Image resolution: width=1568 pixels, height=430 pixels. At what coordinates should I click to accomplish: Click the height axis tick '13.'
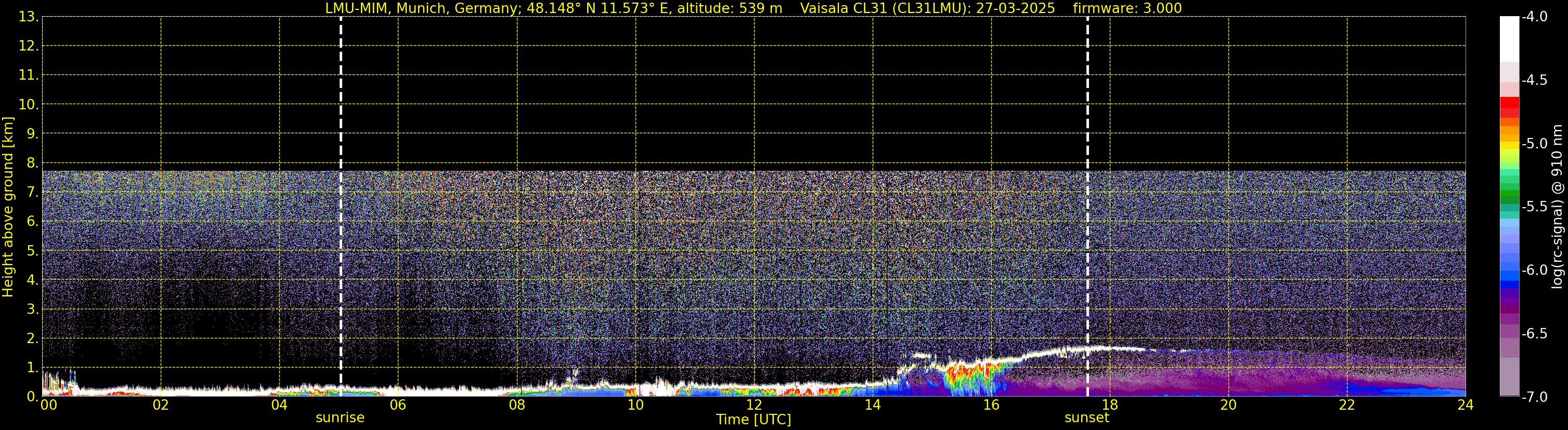[29, 17]
